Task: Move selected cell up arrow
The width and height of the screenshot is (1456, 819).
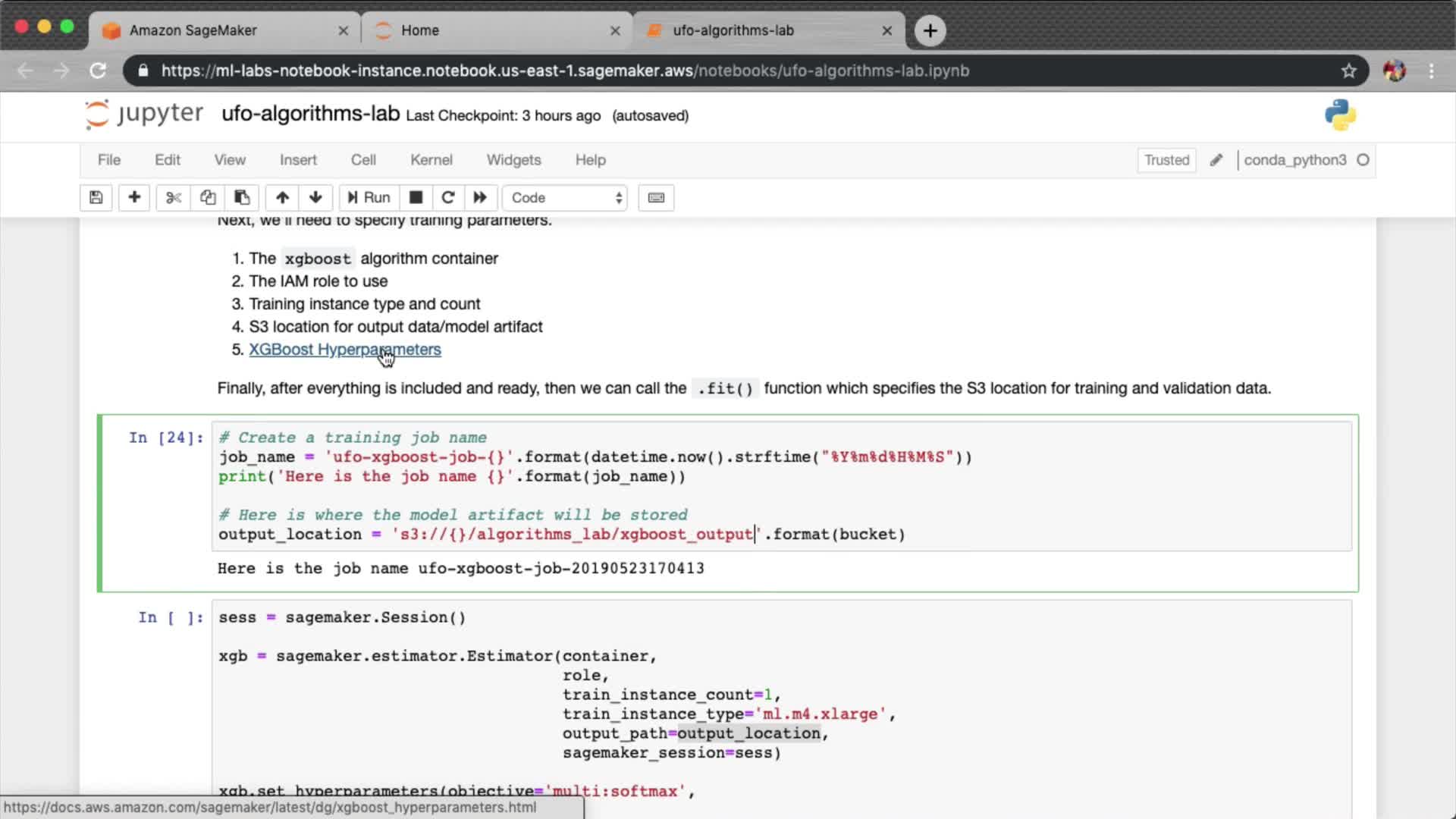Action: [x=282, y=198]
